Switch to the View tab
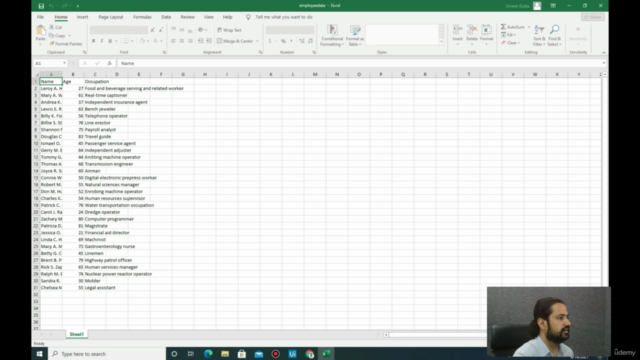The image size is (640, 360). [x=209, y=17]
